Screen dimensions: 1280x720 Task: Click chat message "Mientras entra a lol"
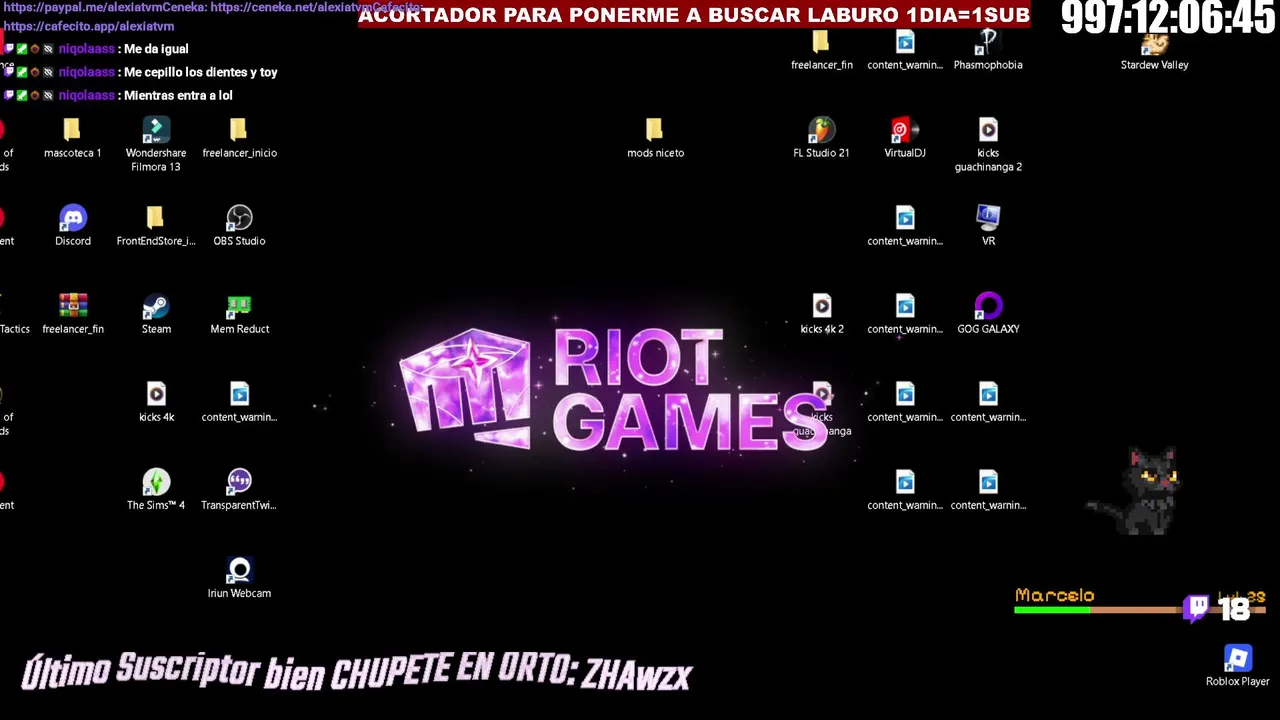[x=178, y=95]
